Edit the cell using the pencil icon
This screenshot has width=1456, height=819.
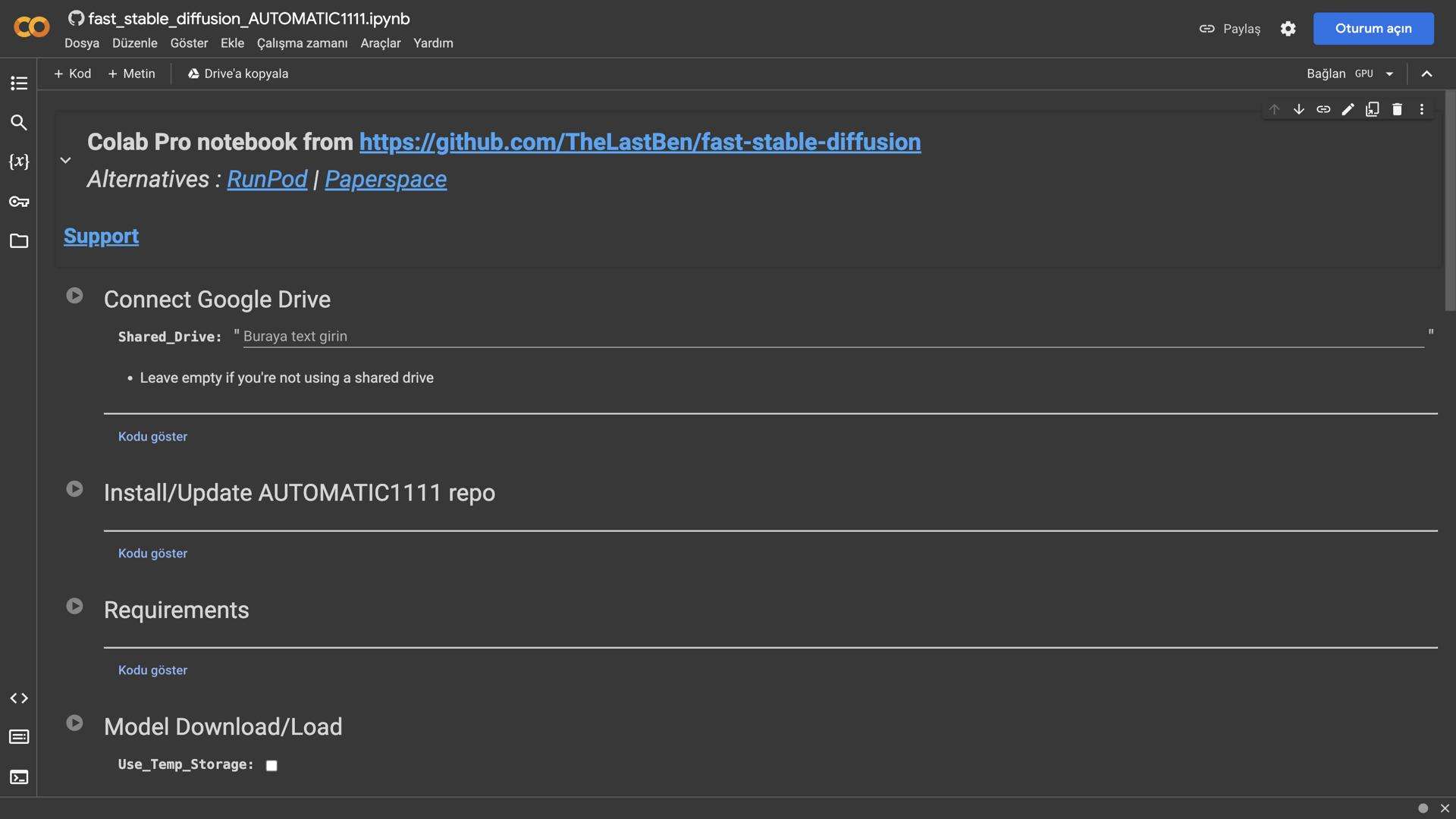1348,109
